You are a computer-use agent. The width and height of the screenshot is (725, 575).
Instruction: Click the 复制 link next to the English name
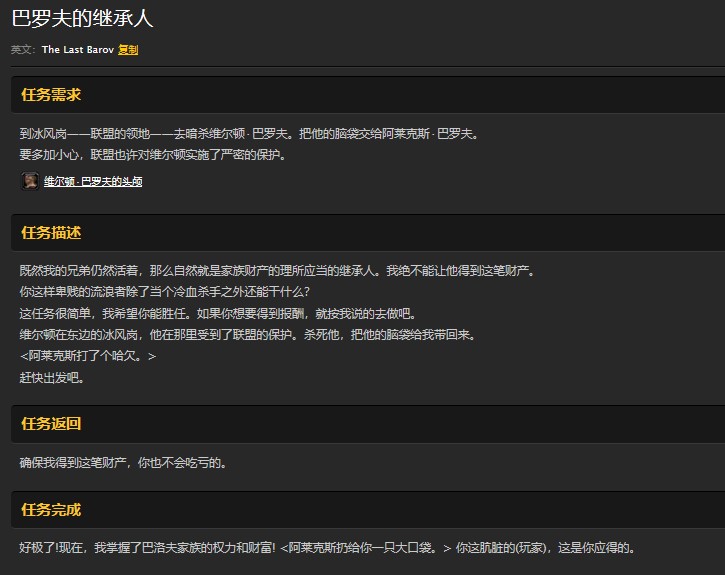tap(128, 49)
